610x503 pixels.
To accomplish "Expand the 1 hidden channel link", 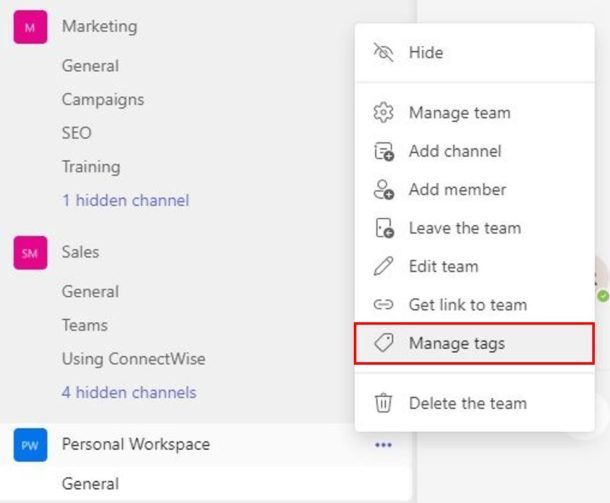I will coord(126,200).
